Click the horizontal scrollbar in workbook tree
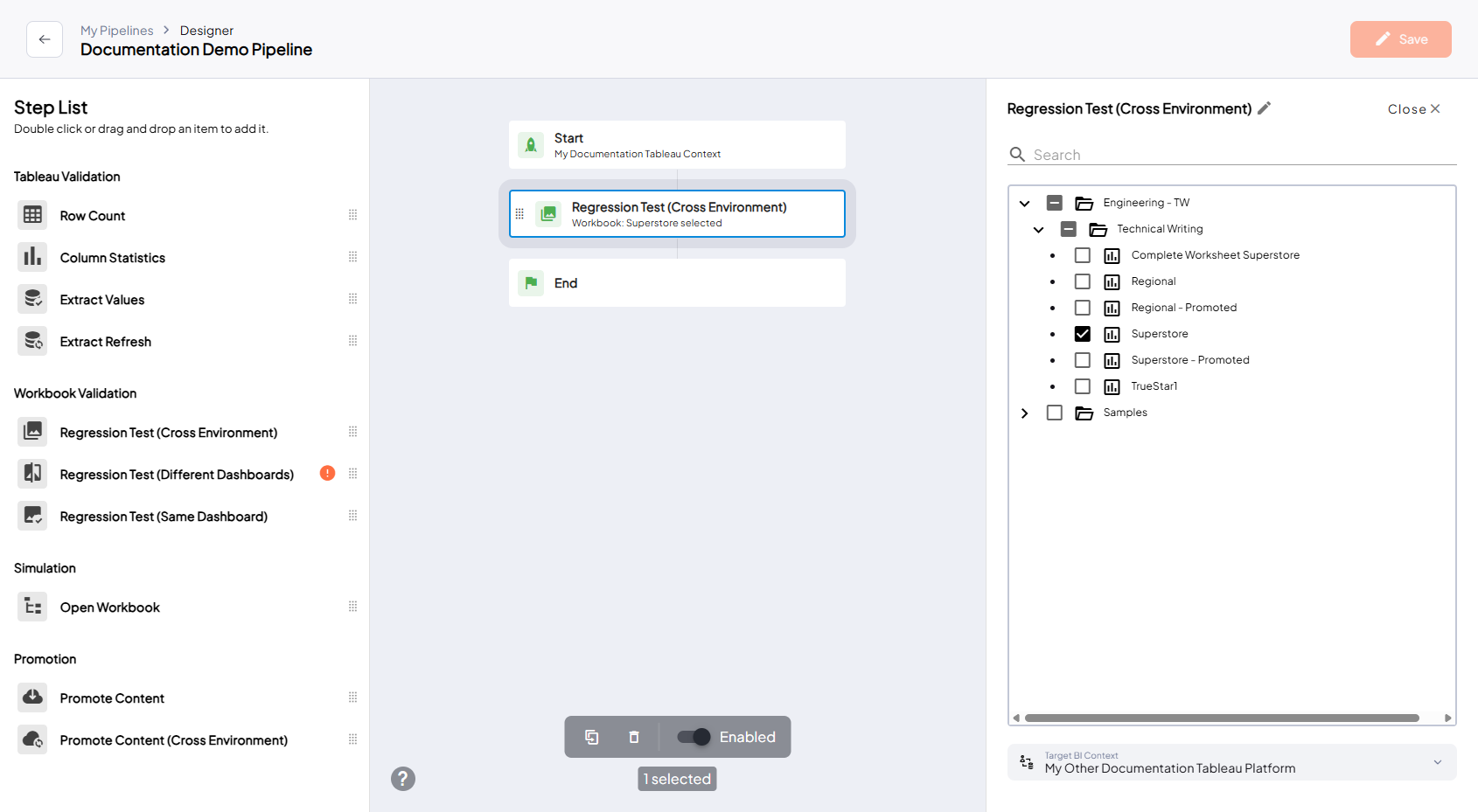 coord(1222,718)
